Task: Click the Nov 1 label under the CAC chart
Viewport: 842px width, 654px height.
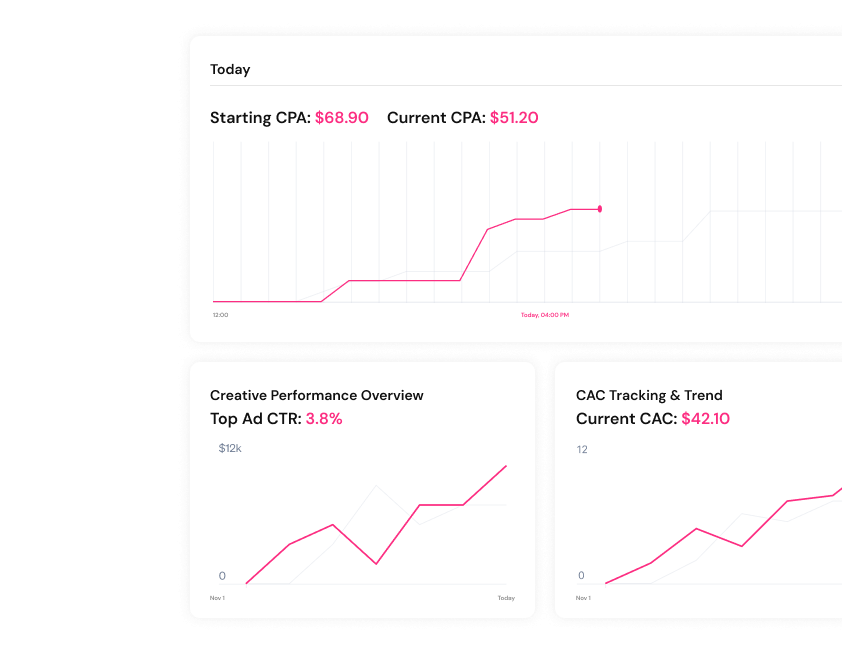Action: pyautogui.click(x=583, y=598)
